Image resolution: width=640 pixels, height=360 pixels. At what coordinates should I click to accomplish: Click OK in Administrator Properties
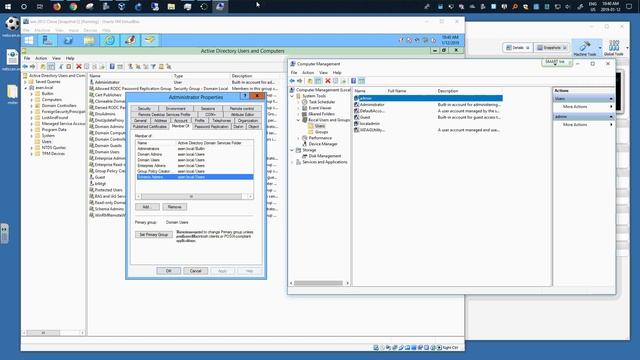coord(169,271)
